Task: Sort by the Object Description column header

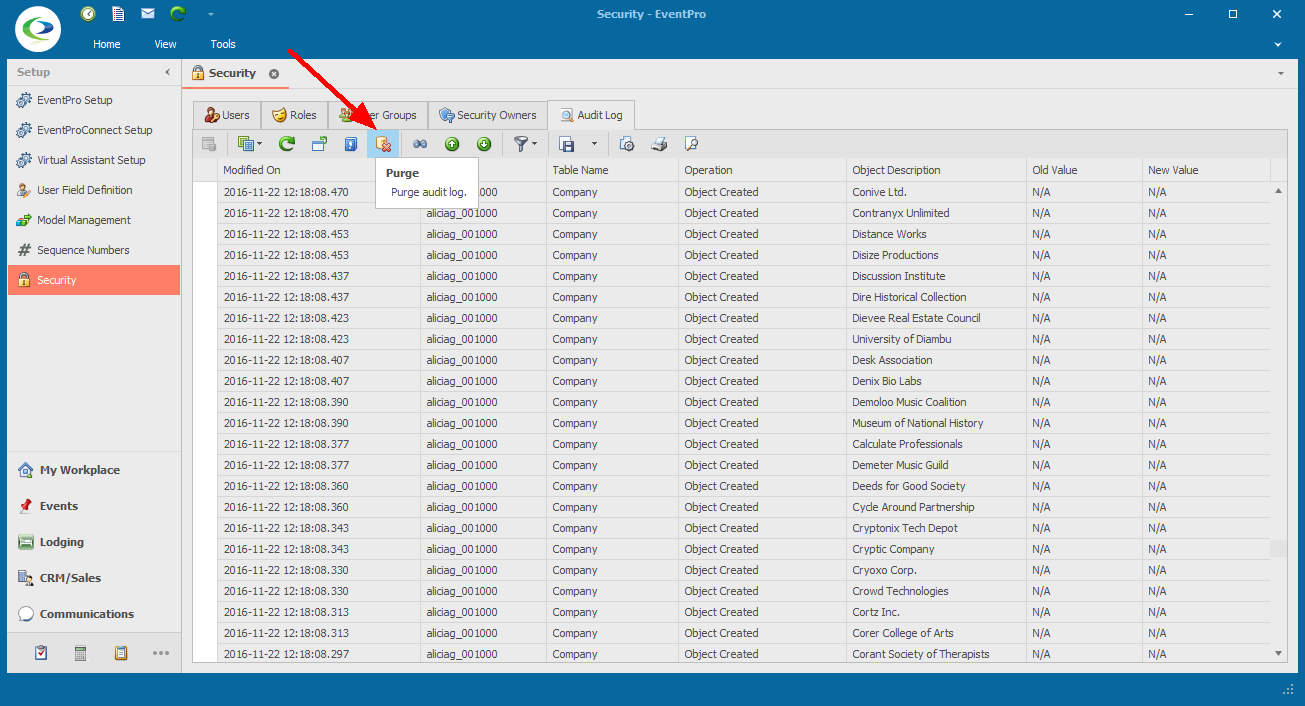Action: (937, 170)
